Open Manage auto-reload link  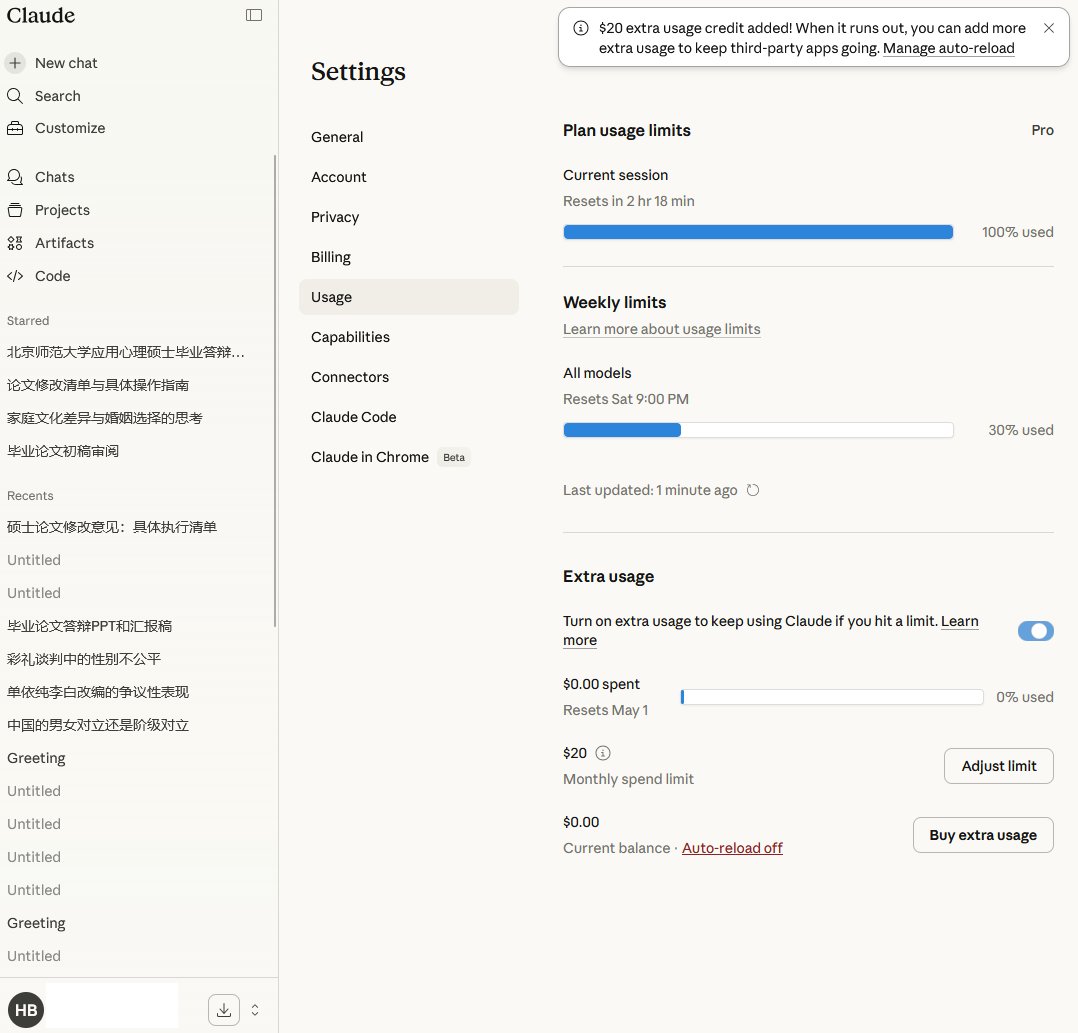pyautogui.click(x=948, y=48)
